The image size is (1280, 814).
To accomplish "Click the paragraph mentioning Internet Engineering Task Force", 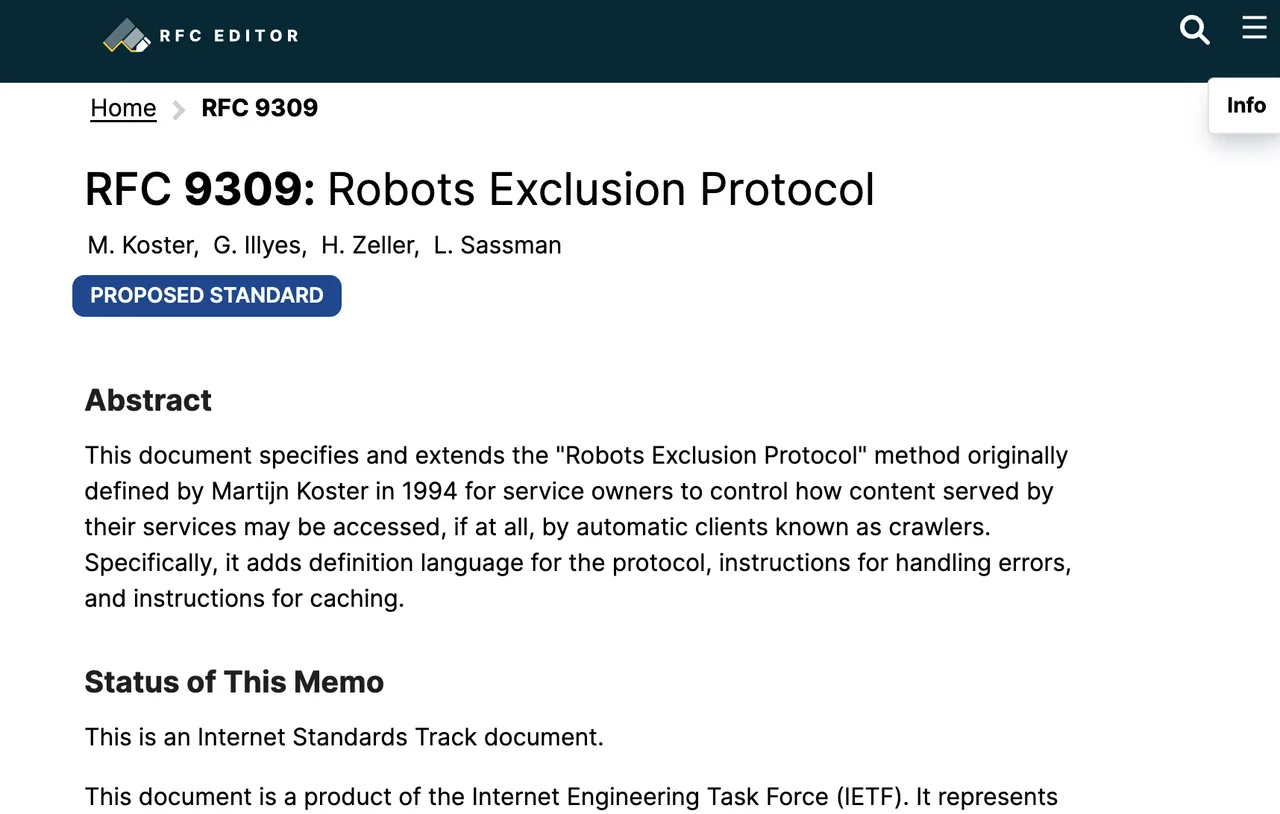I will point(571,797).
